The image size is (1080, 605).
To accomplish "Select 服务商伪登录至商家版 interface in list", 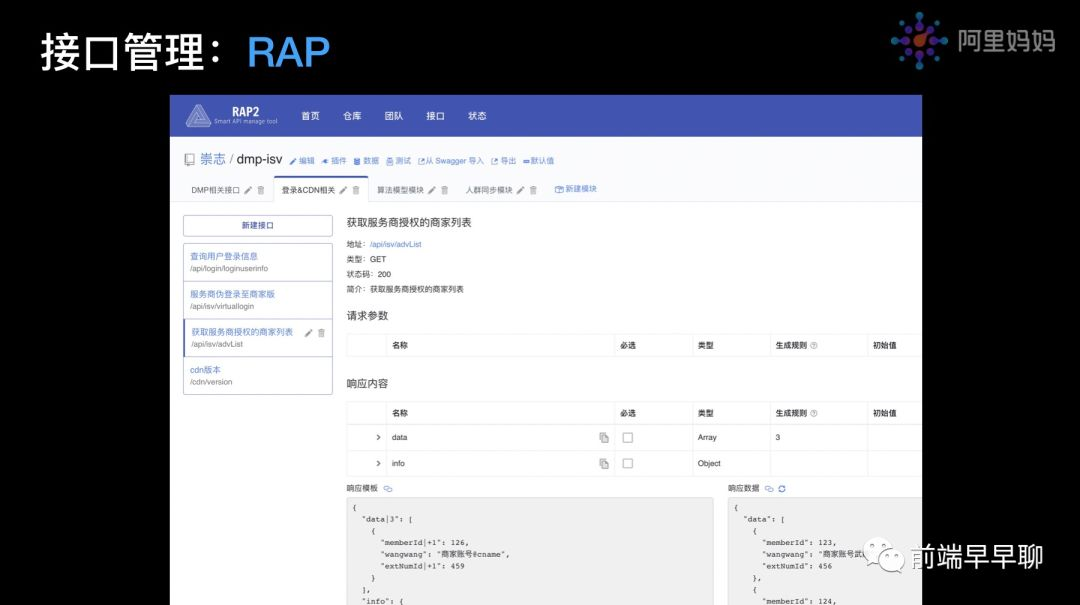I will tap(258, 300).
